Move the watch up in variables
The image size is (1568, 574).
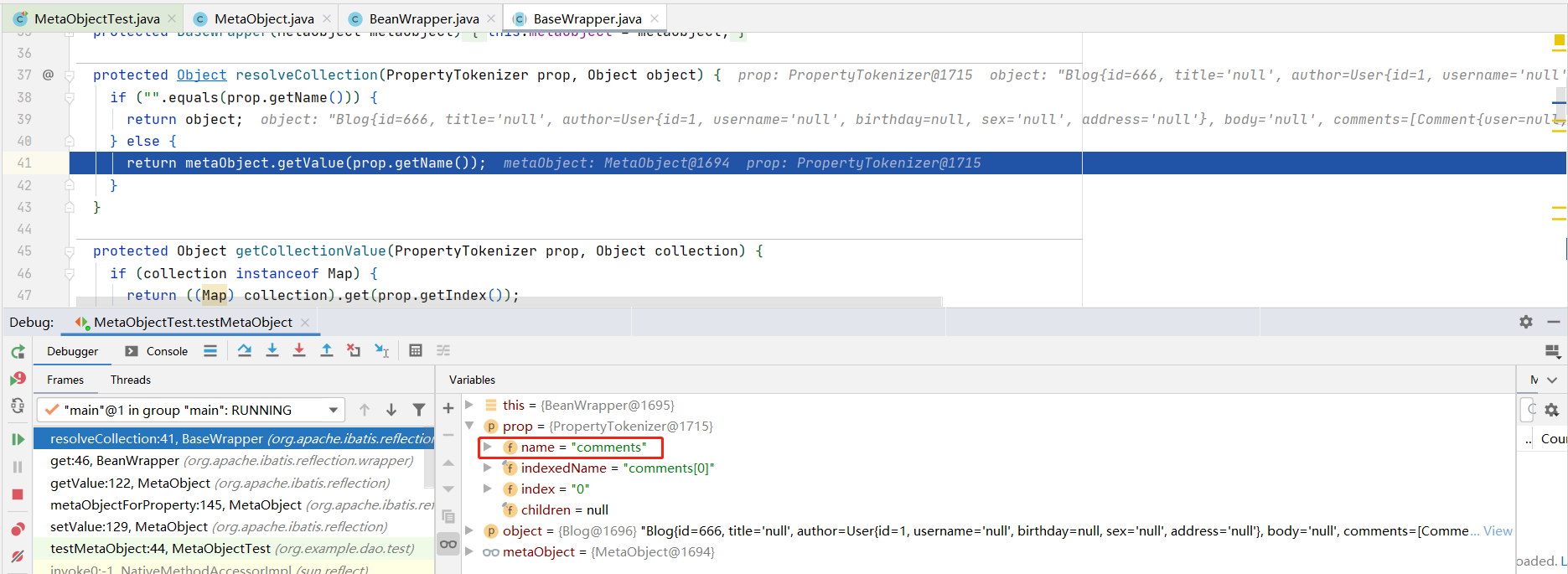coord(448,463)
